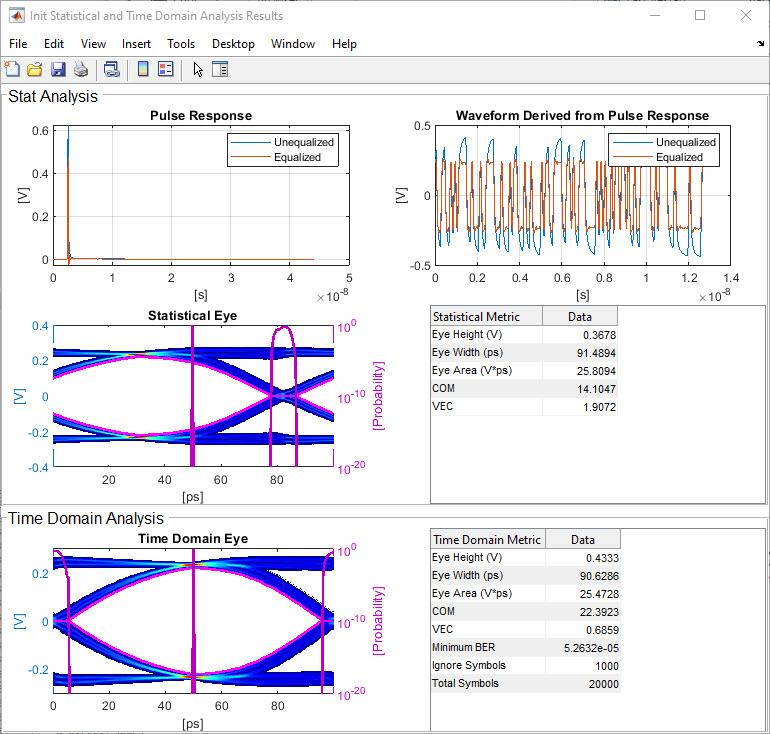Expand the Tools menu
770x734 pixels.
pyautogui.click(x=181, y=44)
